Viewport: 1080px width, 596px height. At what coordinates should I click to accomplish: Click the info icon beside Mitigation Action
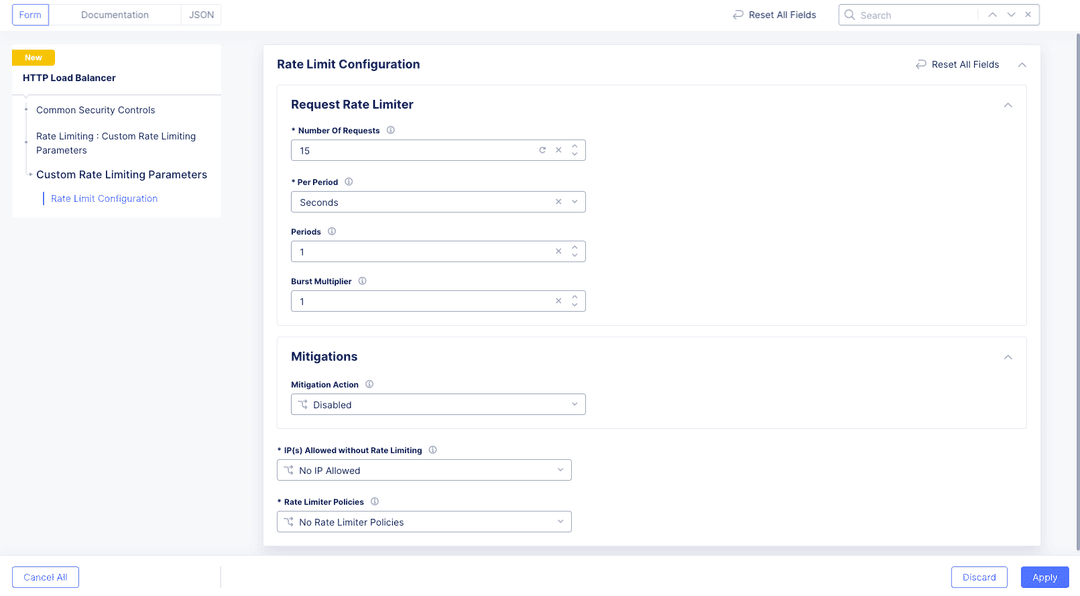coord(369,383)
